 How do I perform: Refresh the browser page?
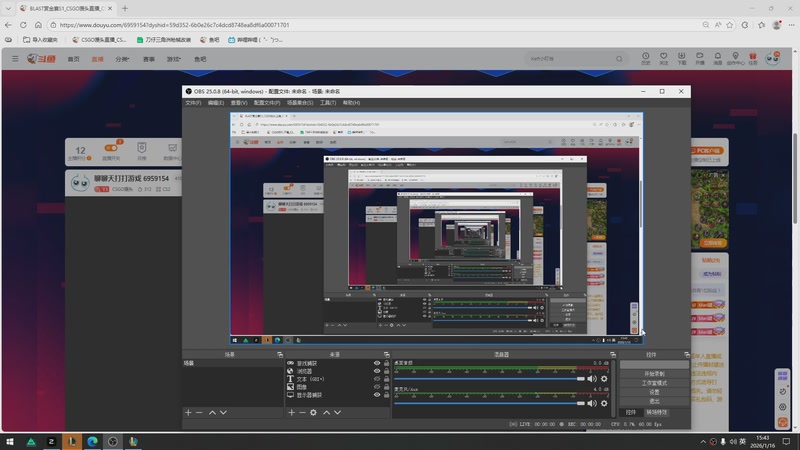click(23, 24)
